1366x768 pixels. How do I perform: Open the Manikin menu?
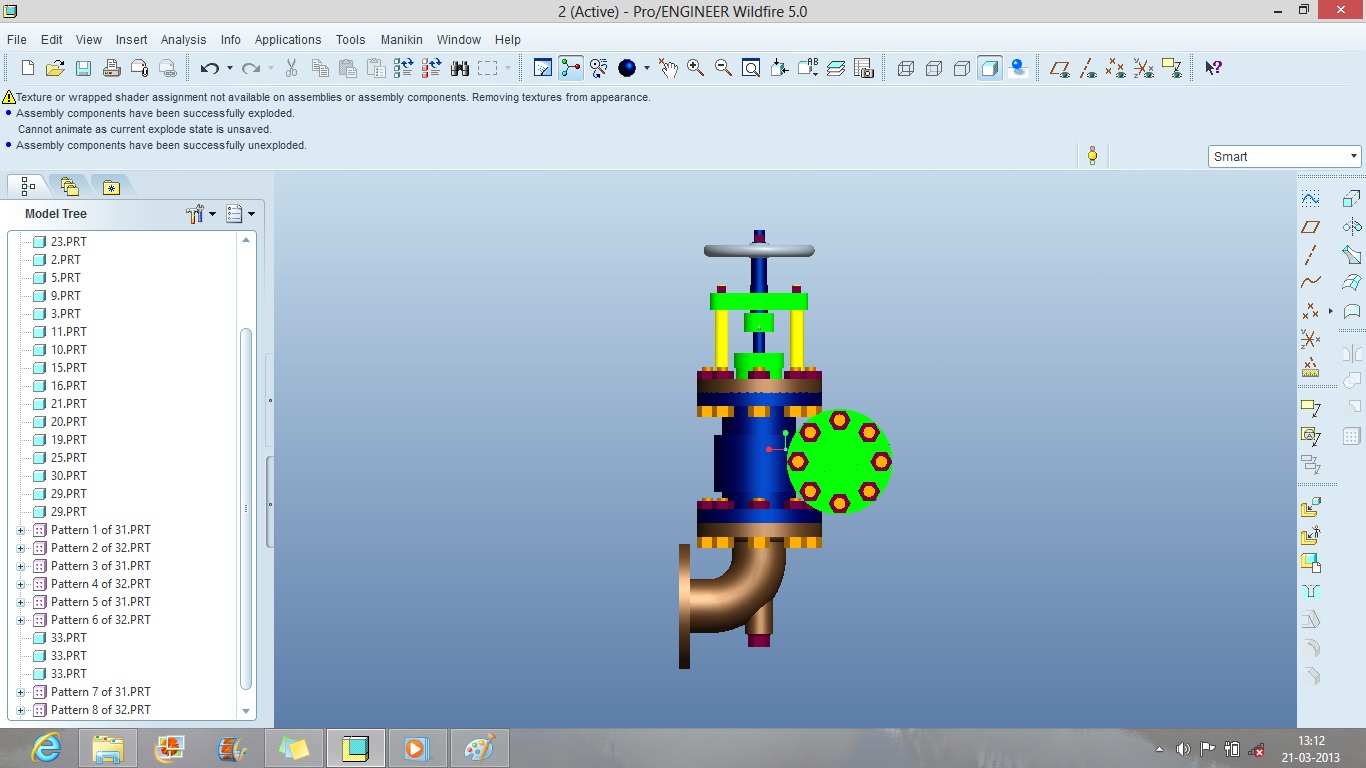pos(402,40)
